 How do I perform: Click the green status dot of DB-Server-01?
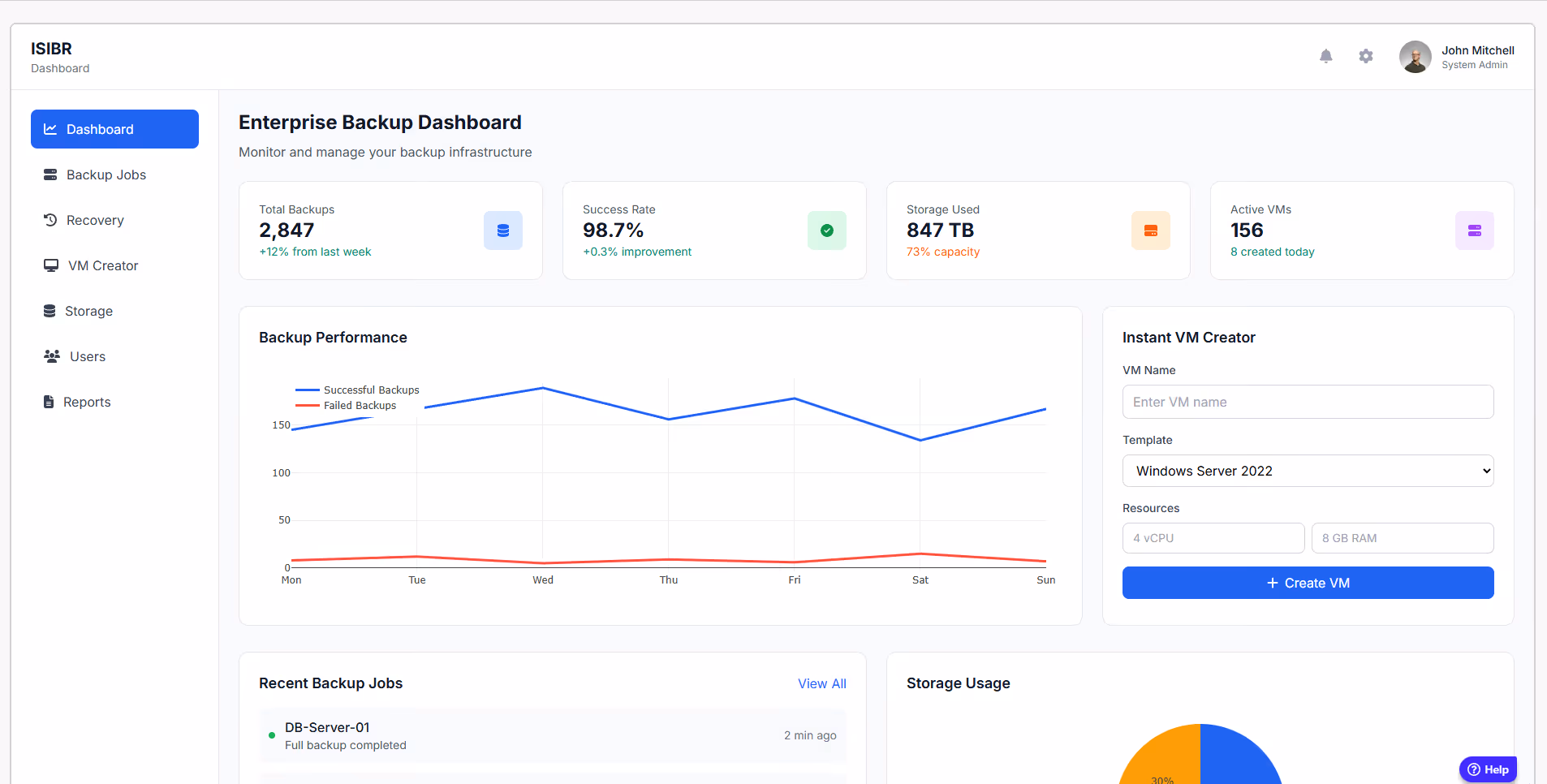pyautogui.click(x=272, y=735)
